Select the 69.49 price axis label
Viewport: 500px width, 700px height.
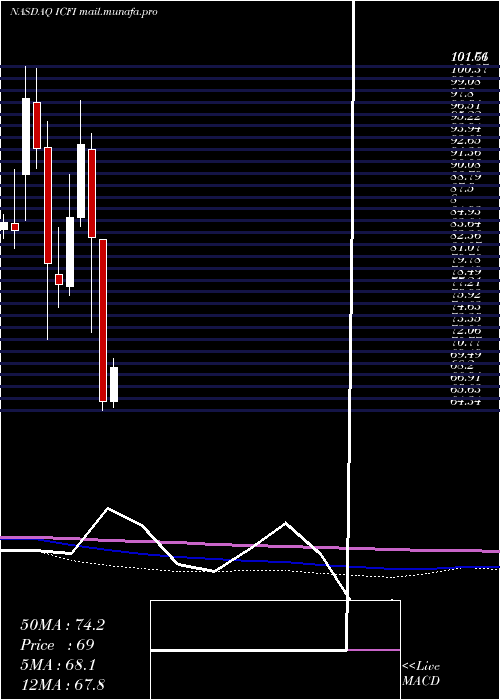pos(466,354)
